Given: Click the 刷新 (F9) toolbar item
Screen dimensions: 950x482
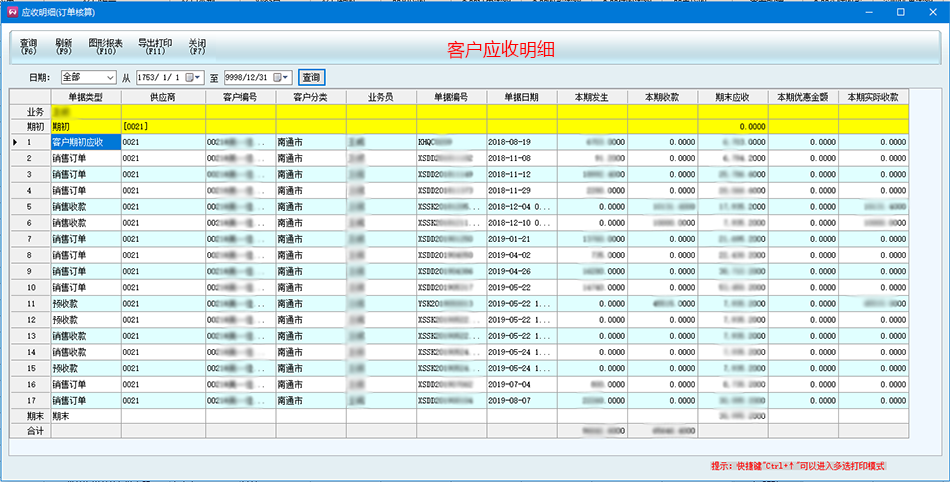Looking at the screenshot, I should point(64,47).
